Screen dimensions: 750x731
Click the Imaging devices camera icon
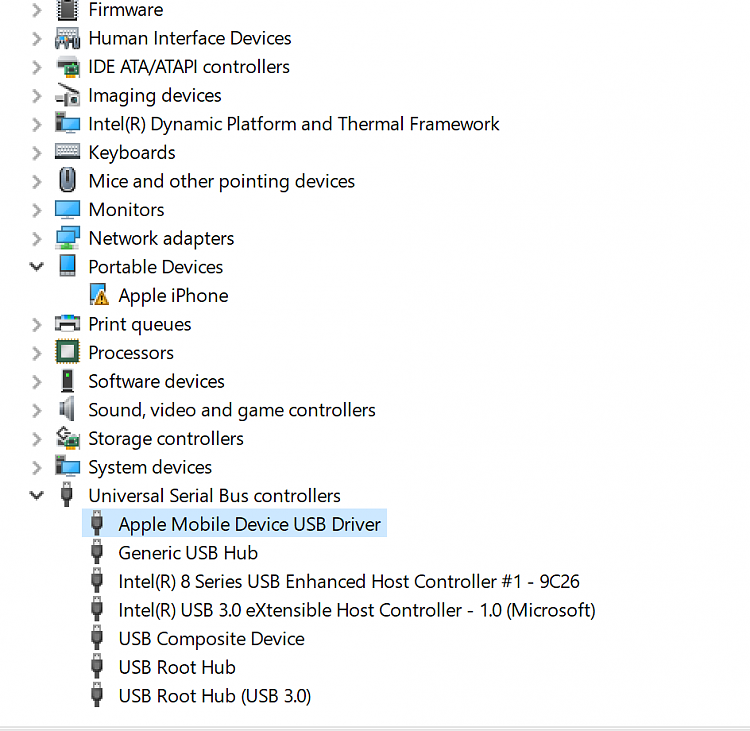pos(67,96)
